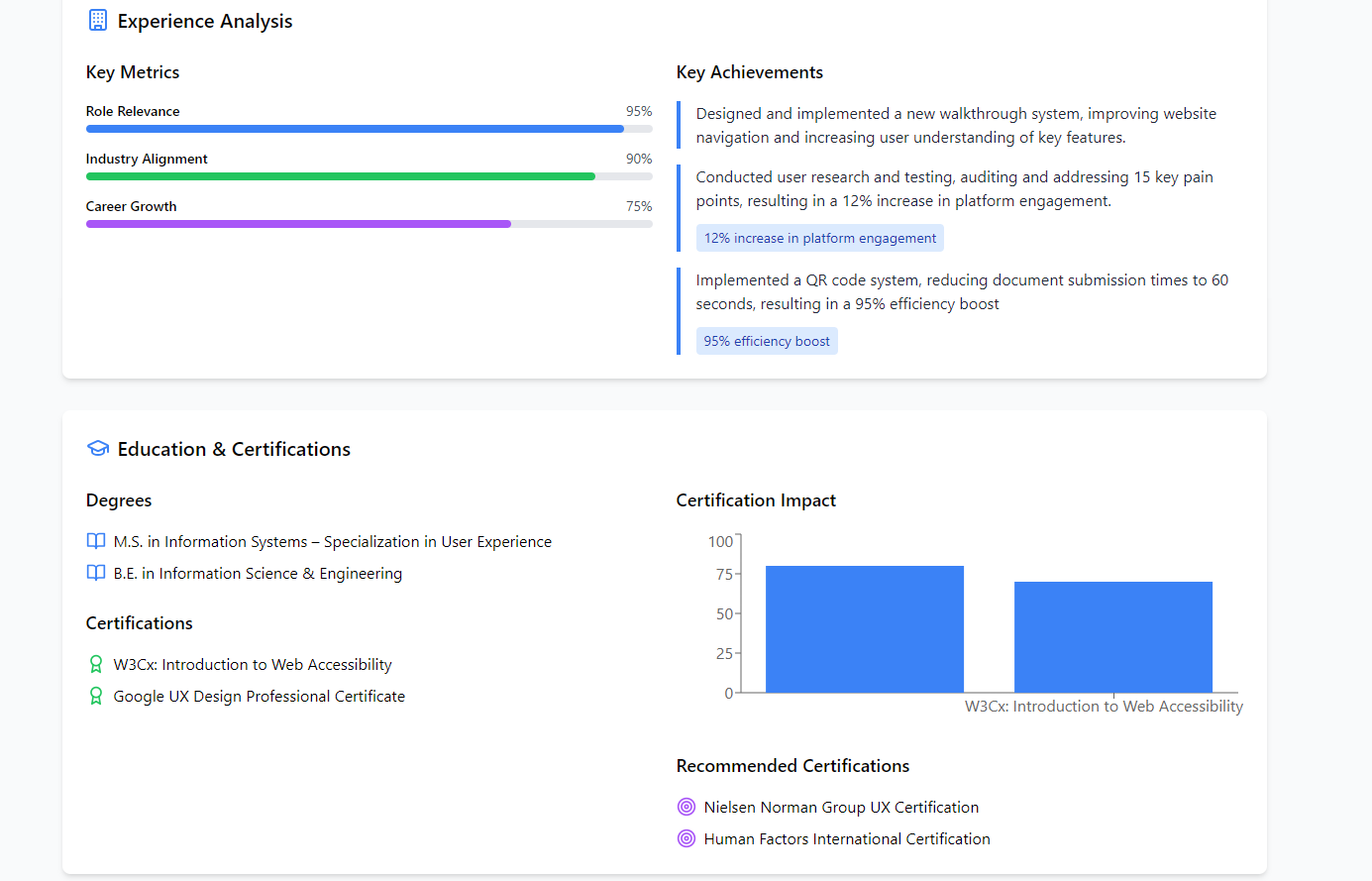Click the 'W3Cx: Introduction to Web Accessibility' chart axis label

tap(1104, 706)
